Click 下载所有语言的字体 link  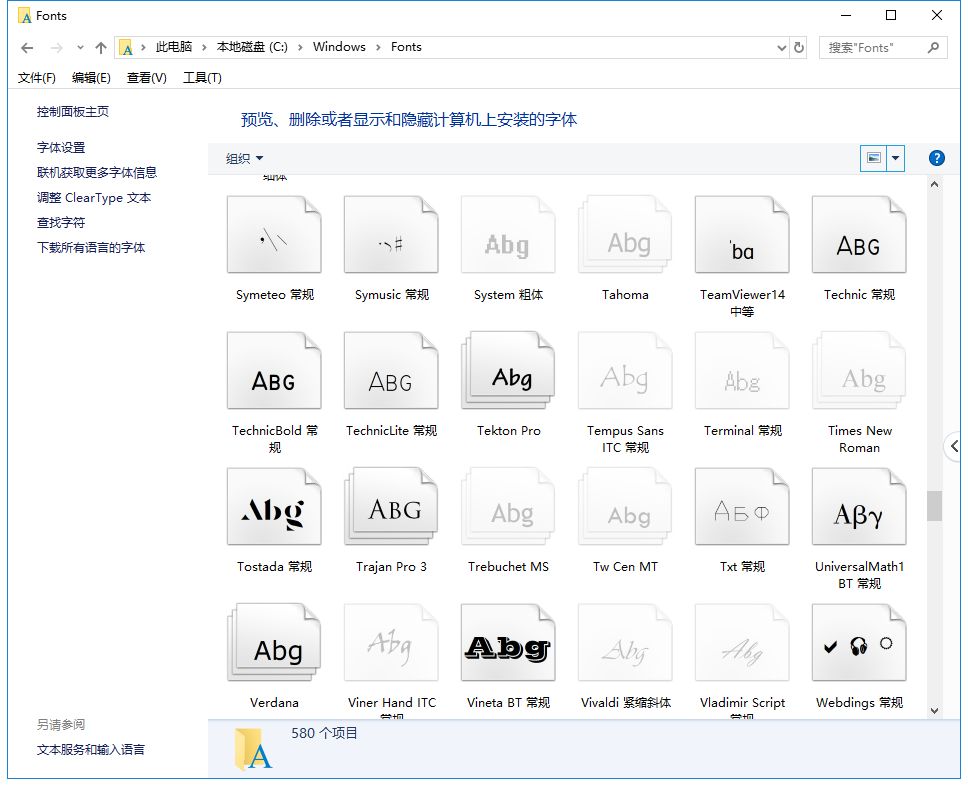[91, 248]
